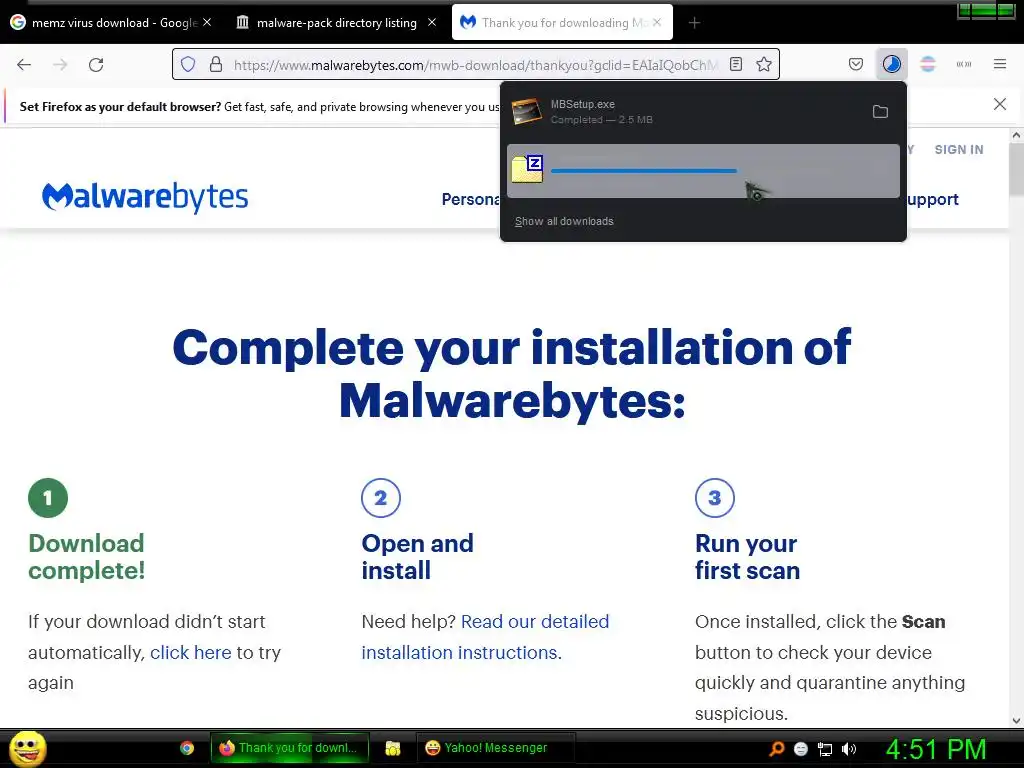This screenshot has height=768, width=1024.
Task: Focus the malwarebytes.com address bar
Action: click(475, 65)
